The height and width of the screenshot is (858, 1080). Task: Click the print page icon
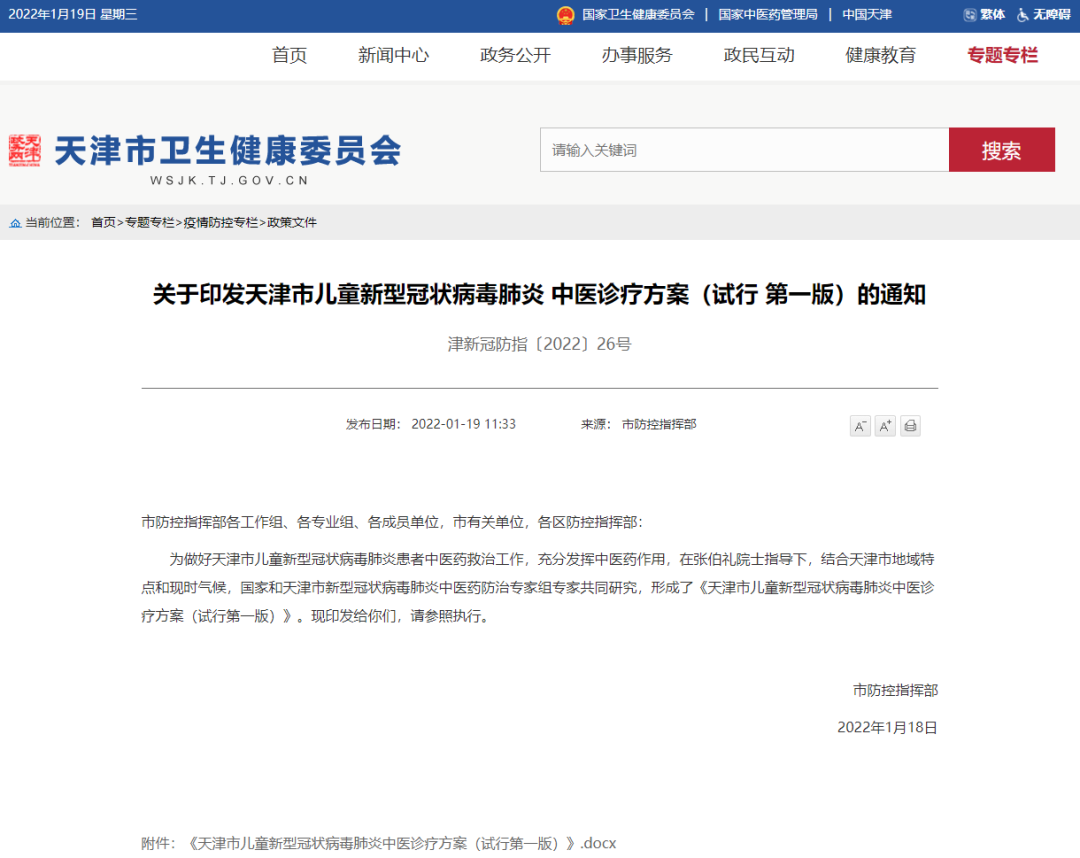coord(910,426)
